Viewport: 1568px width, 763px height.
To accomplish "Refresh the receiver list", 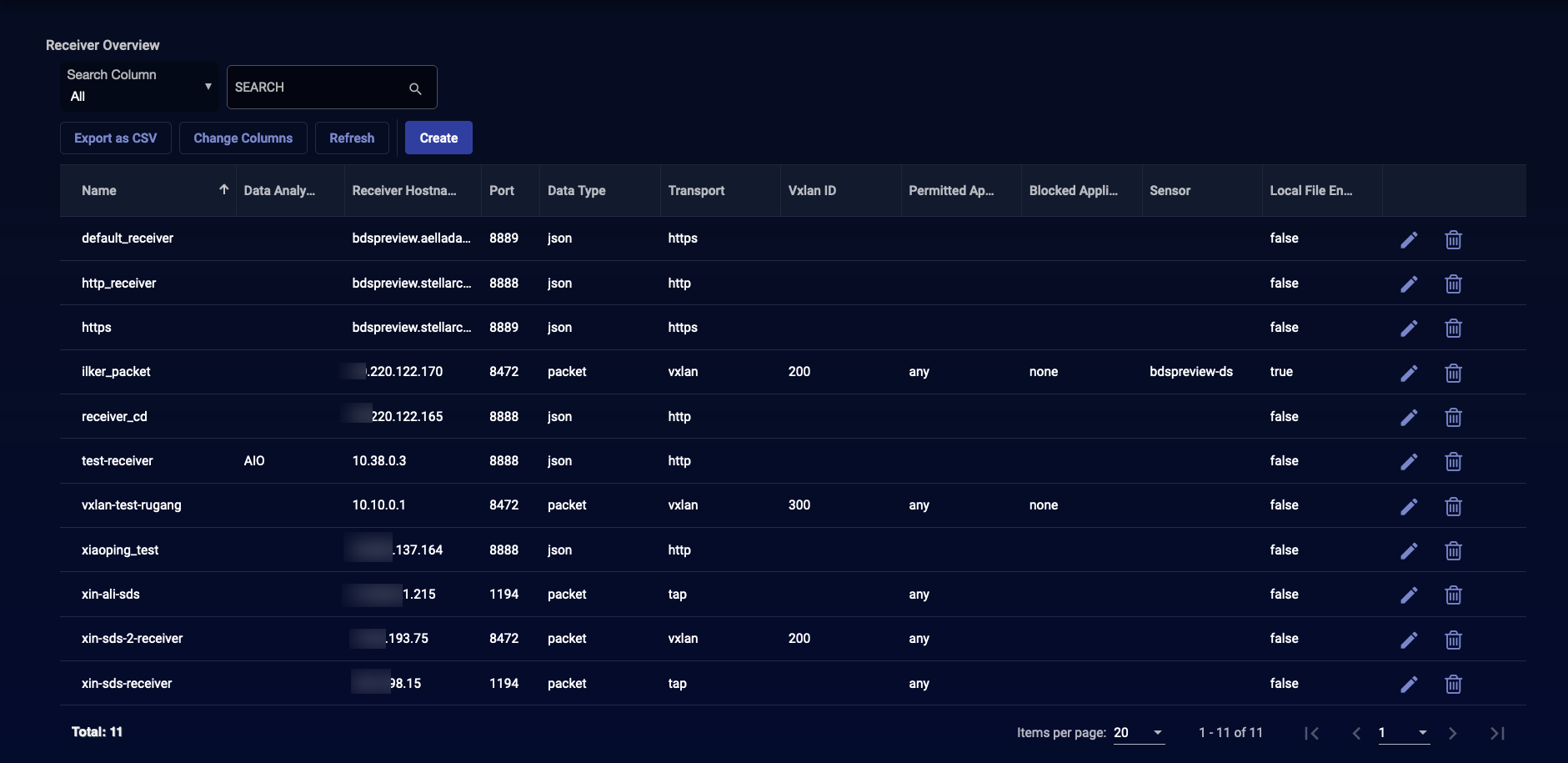I will (352, 138).
